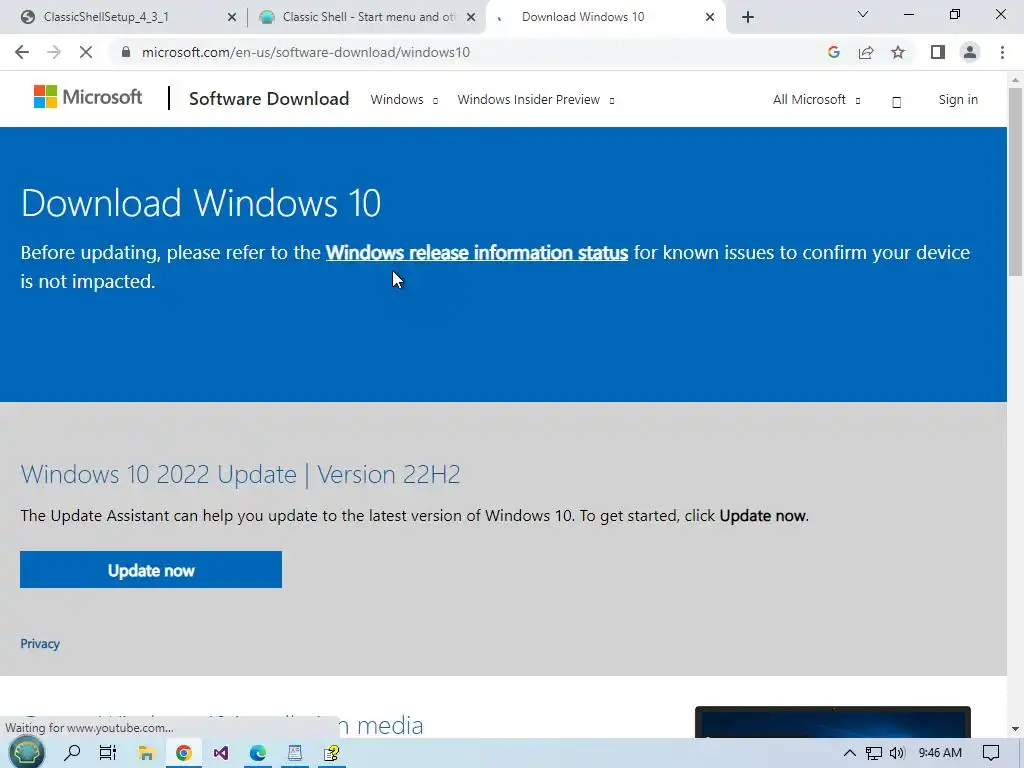Screen dimensions: 1024x768
Task: Open the Privacy link
Action: [x=40, y=644]
